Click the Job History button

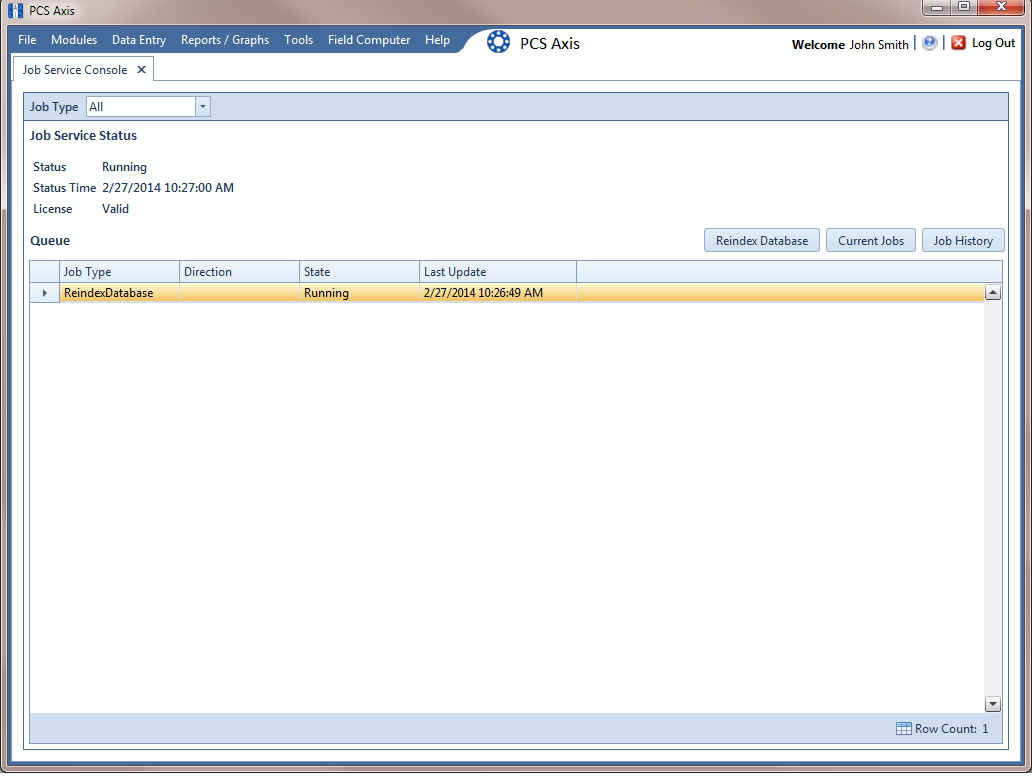click(x=963, y=241)
